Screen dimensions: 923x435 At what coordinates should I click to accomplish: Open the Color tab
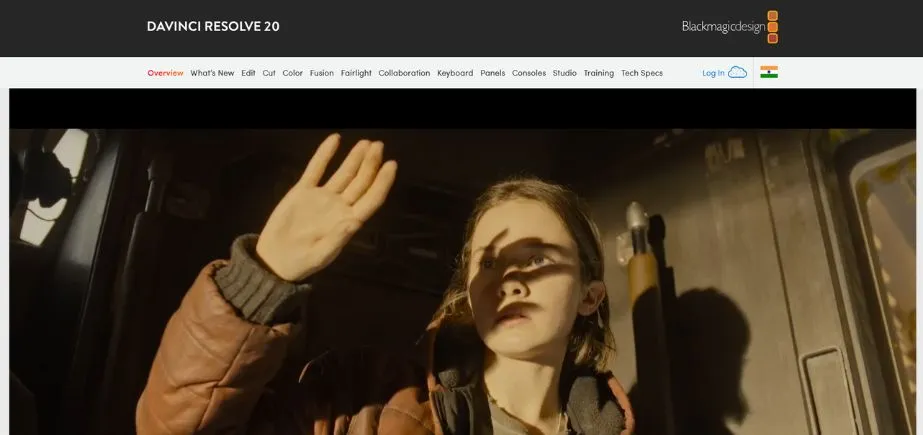pos(293,73)
